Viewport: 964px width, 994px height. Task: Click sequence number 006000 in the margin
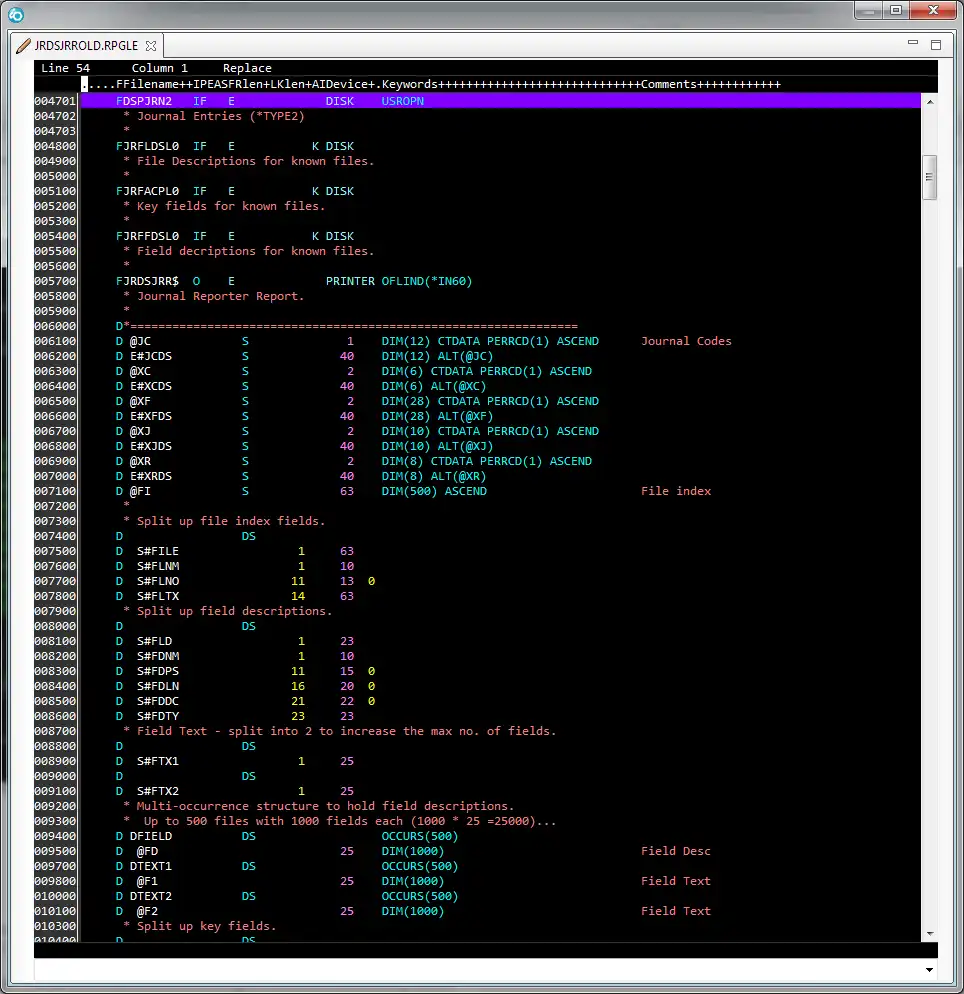click(55, 326)
